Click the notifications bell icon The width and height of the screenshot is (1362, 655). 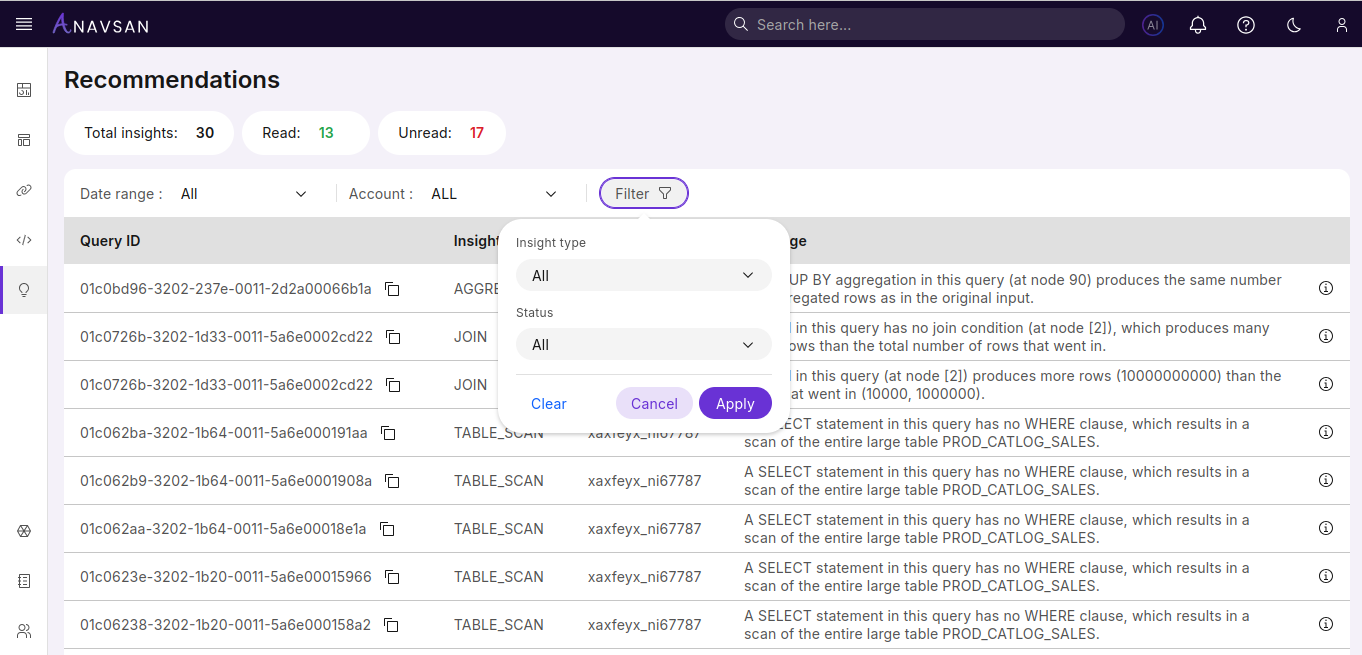pyautogui.click(x=1198, y=25)
